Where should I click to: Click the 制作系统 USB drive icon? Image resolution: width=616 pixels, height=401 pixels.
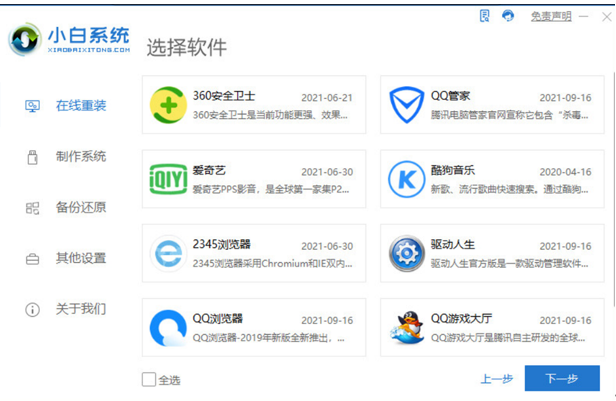tap(33, 157)
